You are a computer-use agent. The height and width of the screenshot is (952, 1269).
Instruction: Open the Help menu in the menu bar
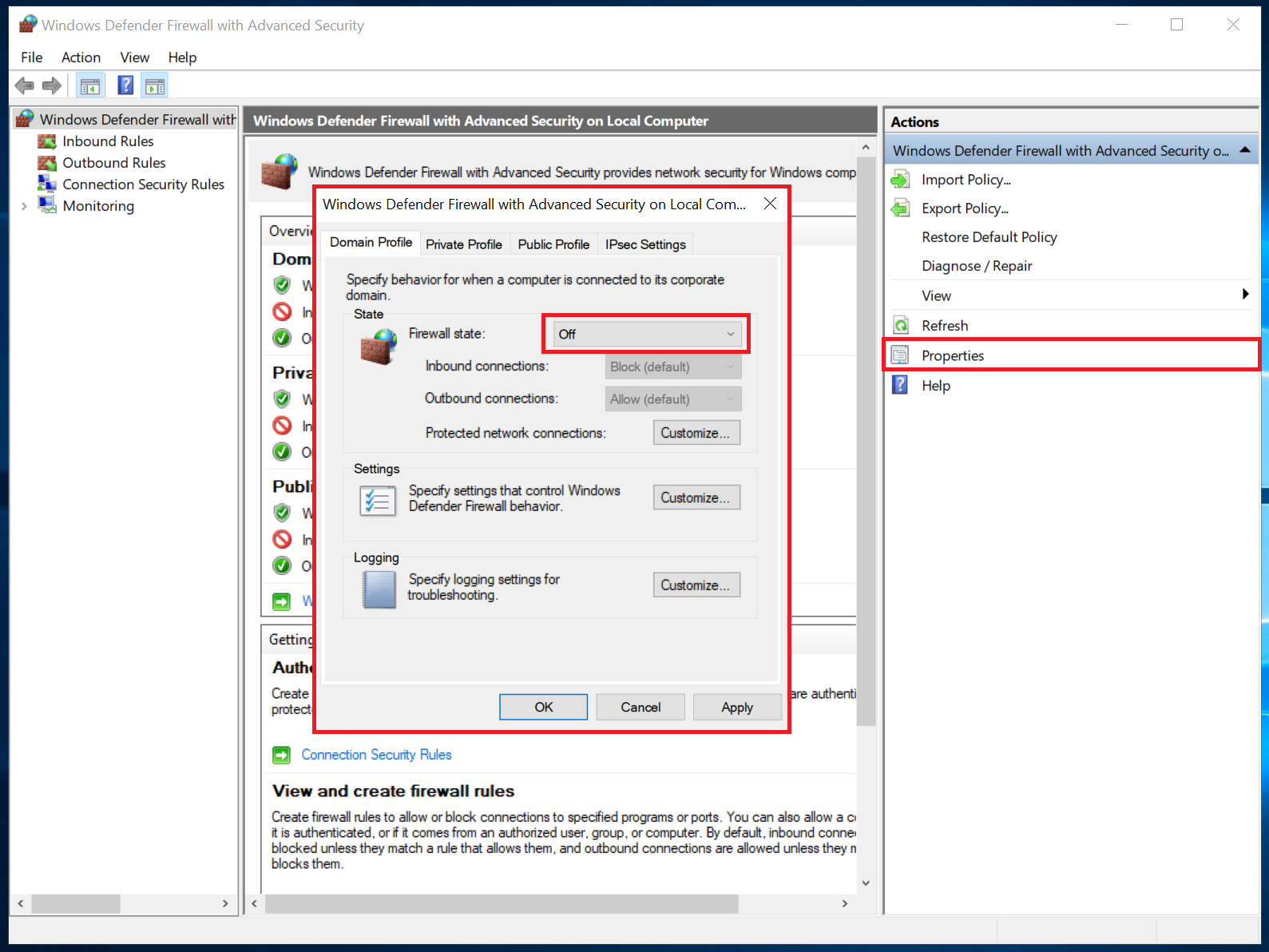[182, 58]
